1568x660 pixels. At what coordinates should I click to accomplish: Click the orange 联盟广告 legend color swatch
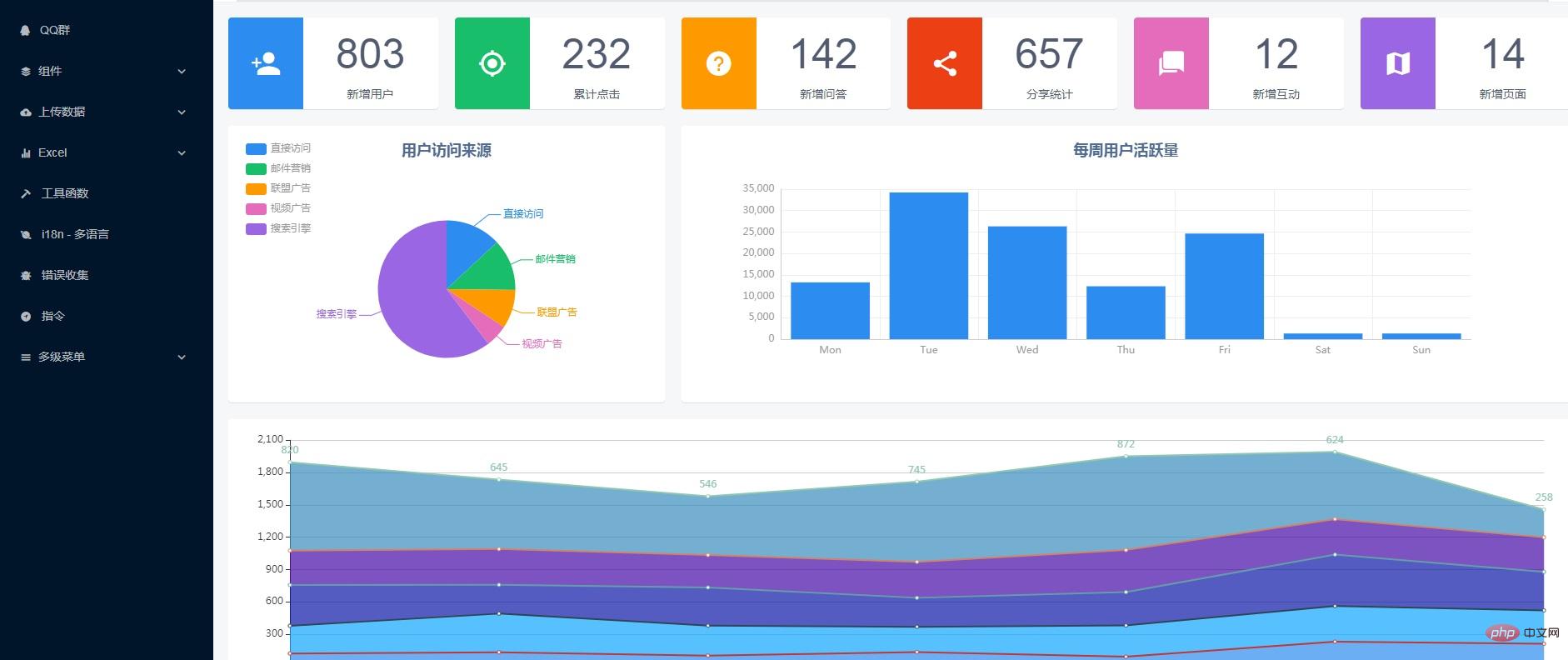(256, 188)
